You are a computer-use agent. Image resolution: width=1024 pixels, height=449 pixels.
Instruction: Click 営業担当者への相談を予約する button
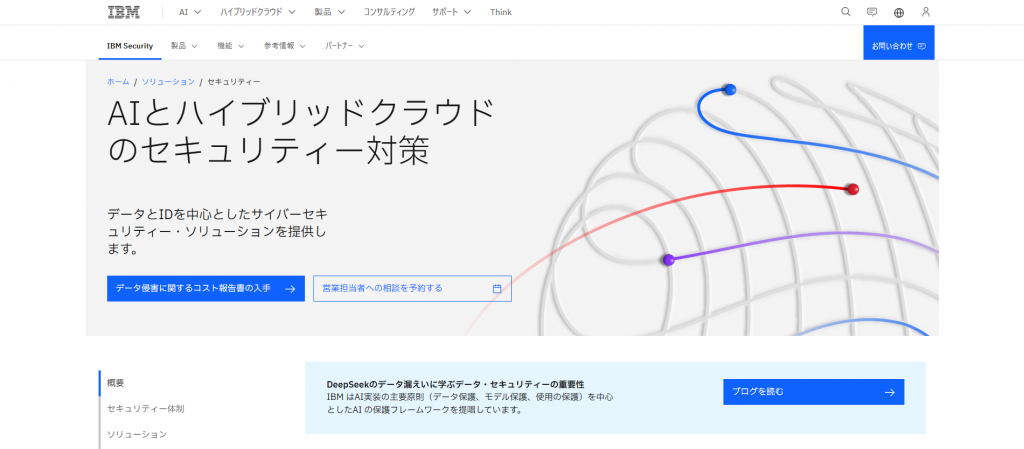click(x=412, y=288)
